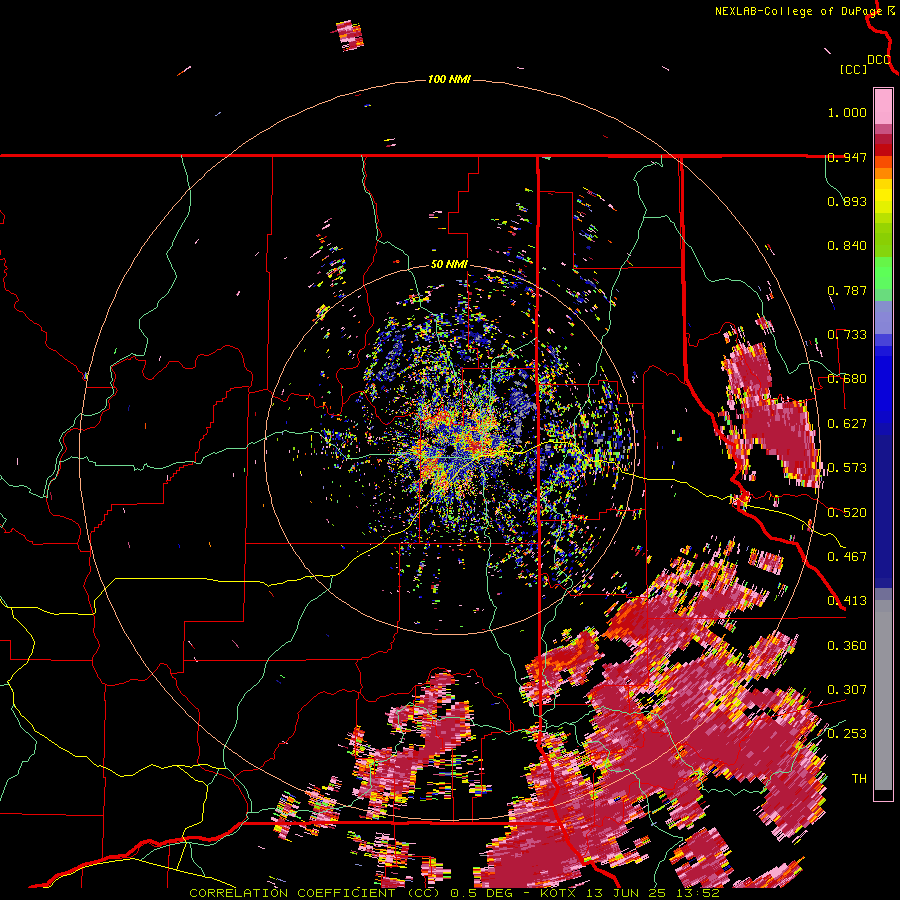Click the 0.947 scale value
Screen dimensions: 900x900
847,157
